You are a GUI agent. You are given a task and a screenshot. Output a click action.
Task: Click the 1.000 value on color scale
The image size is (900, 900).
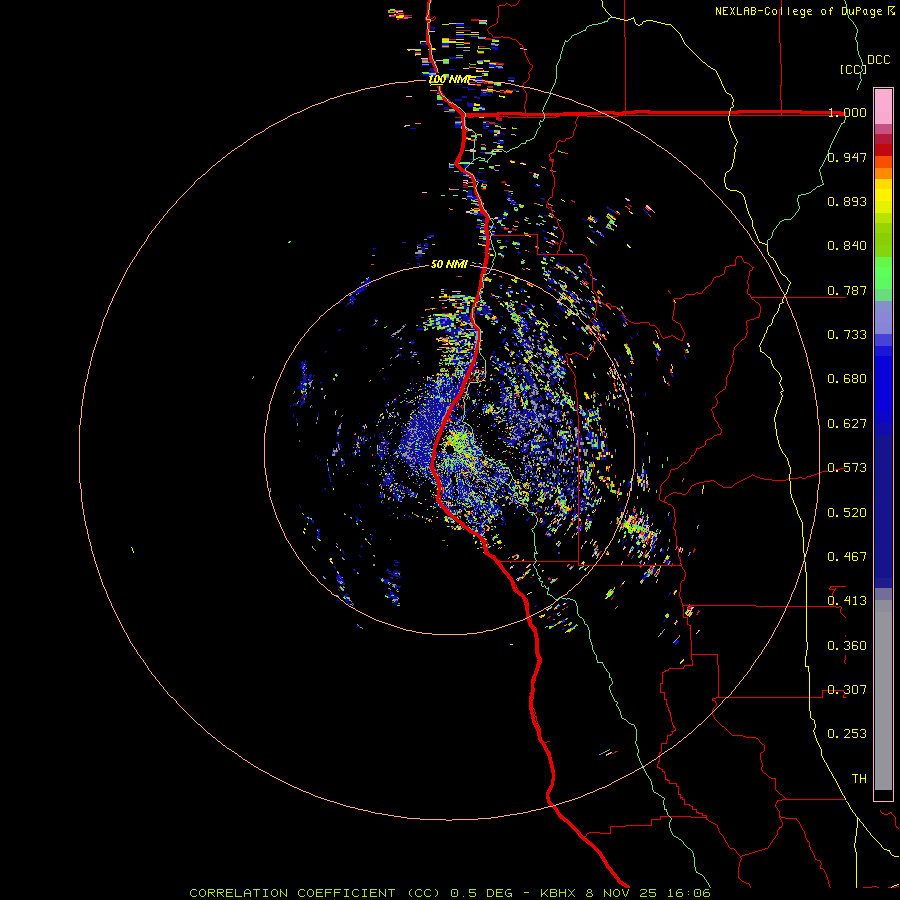click(847, 112)
